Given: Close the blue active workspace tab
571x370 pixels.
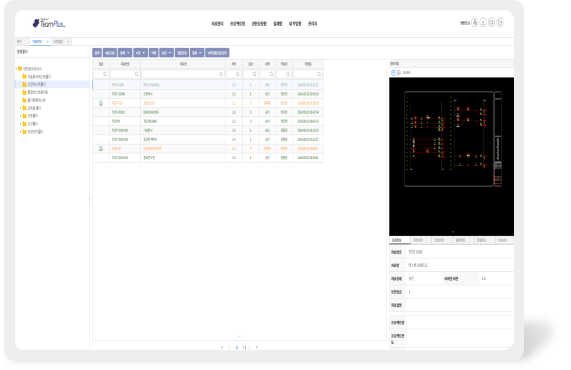Looking at the screenshot, I should point(48,42).
